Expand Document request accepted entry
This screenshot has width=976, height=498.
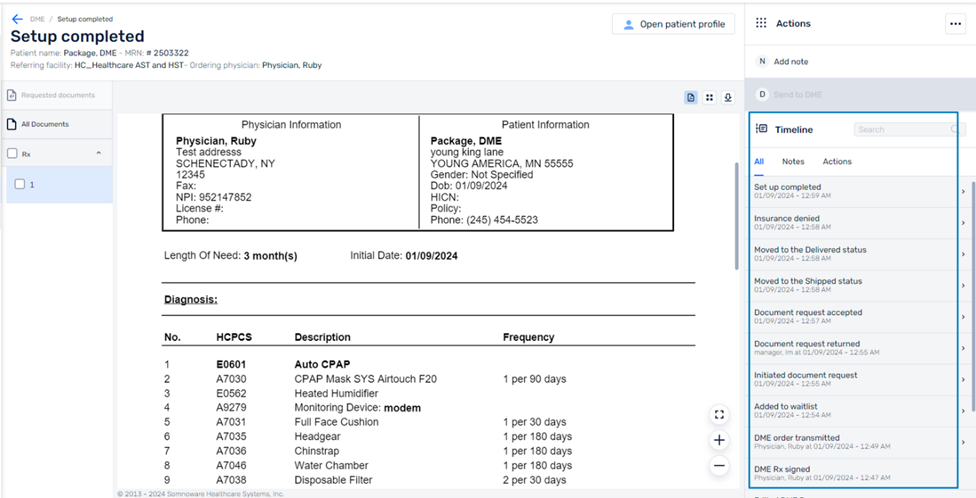pos(963,317)
